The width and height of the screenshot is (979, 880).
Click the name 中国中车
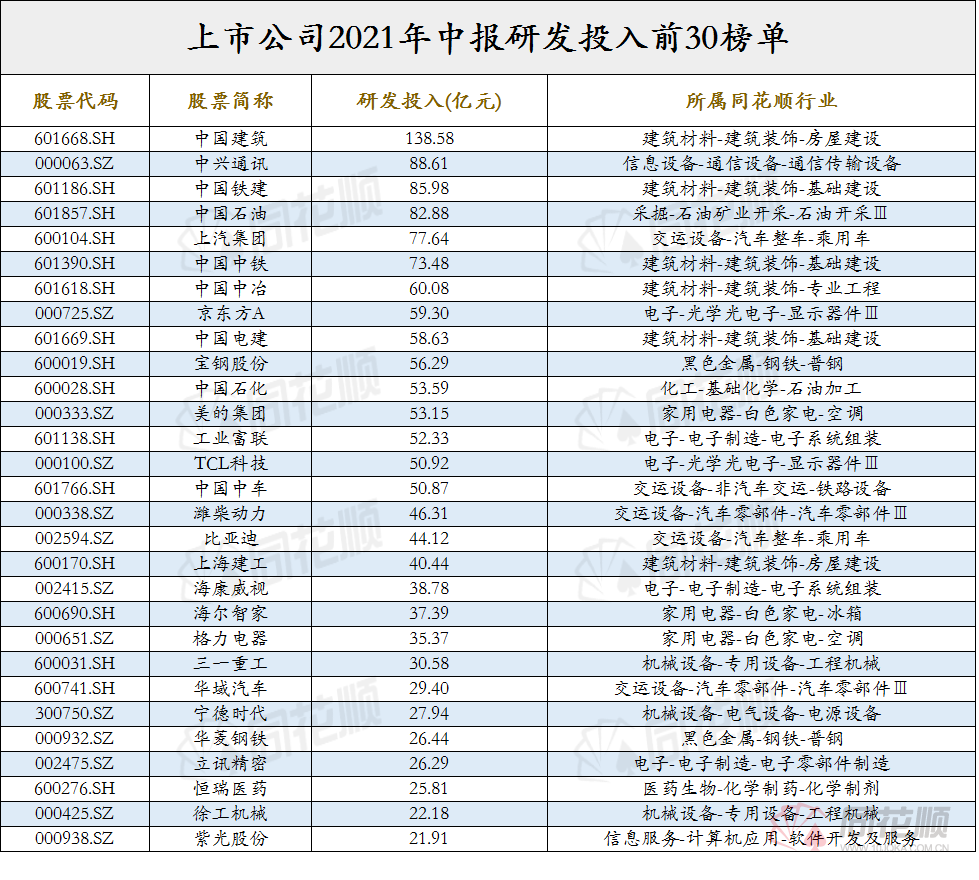pos(230,488)
